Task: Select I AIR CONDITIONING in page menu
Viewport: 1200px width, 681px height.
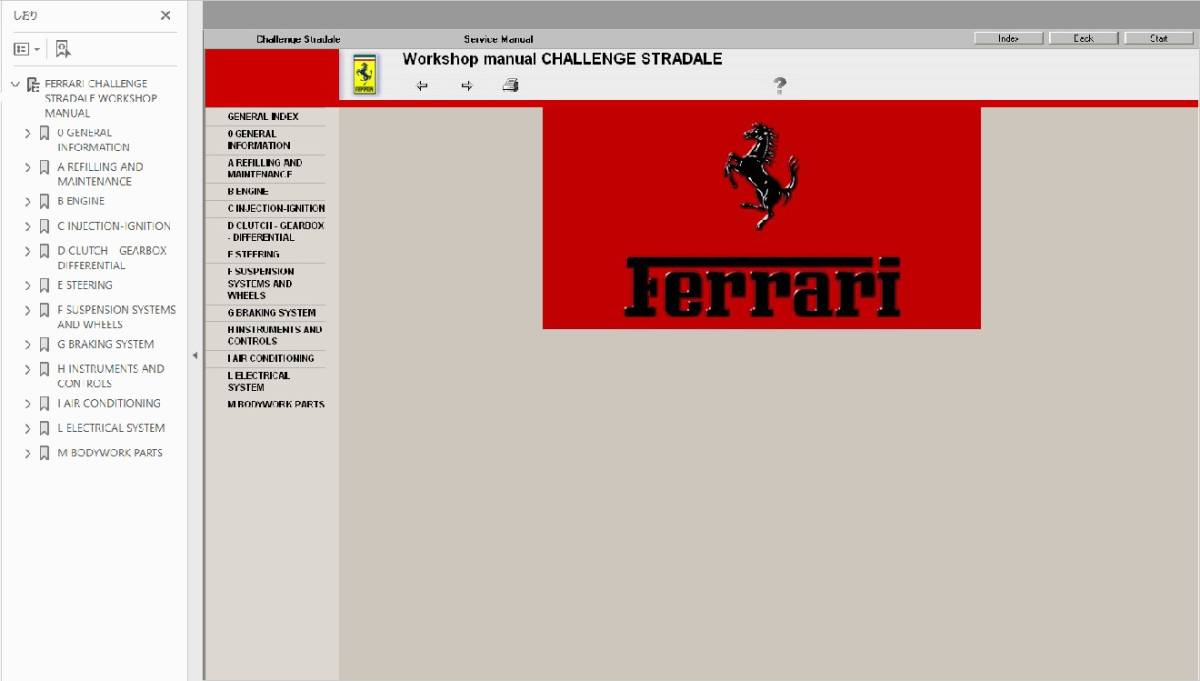Action: coord(270,359)
